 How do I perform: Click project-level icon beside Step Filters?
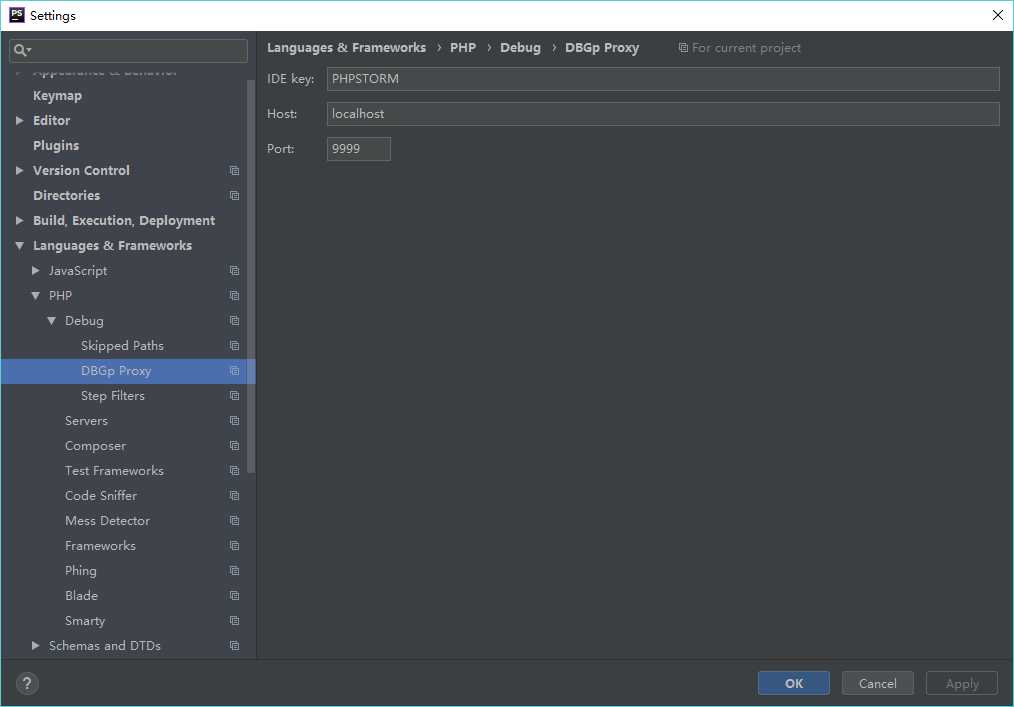(x=234, y=396)
